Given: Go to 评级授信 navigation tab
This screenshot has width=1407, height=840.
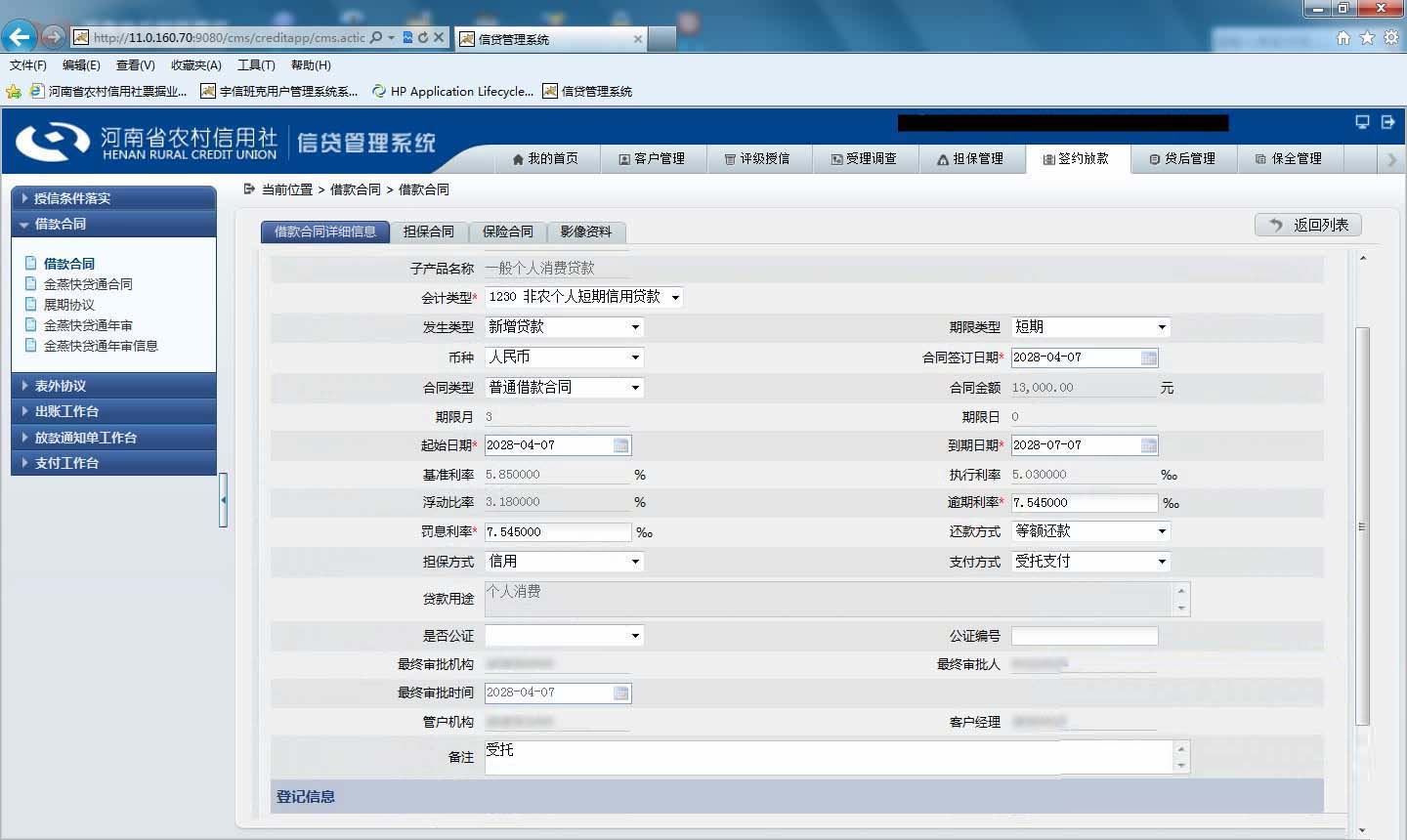Looking at the screenshot, I should [758, 158].
